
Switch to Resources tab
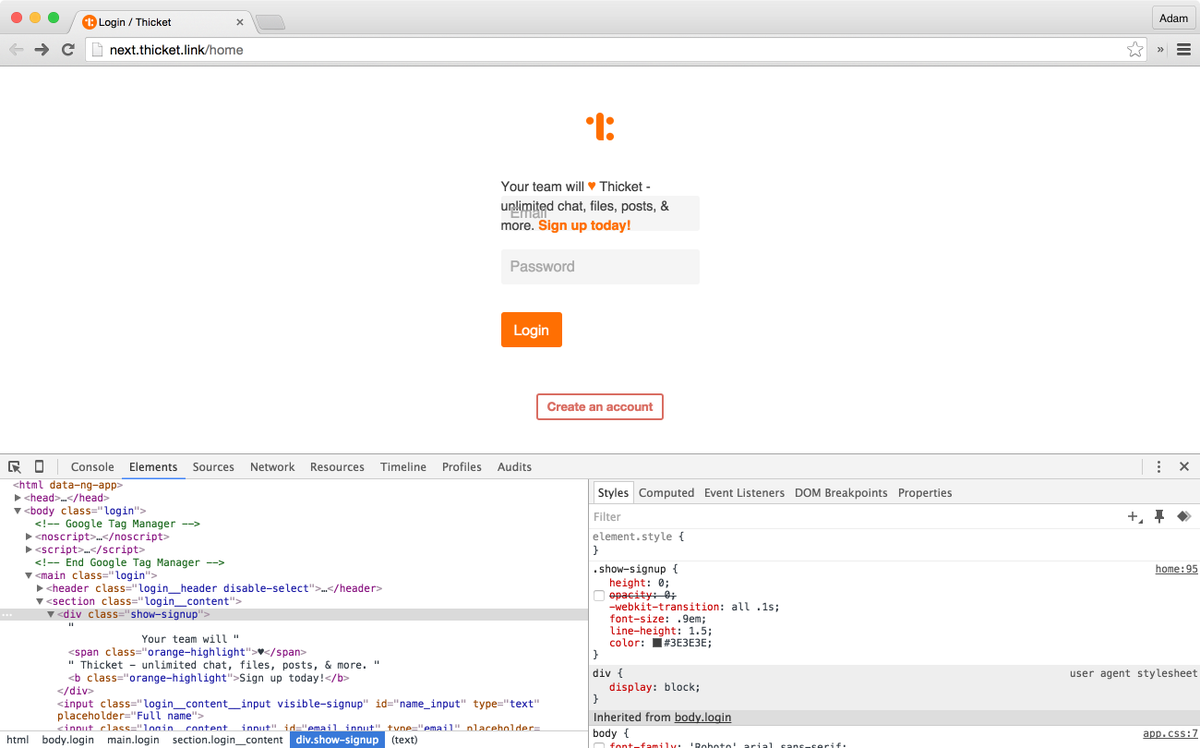[337, 467]
